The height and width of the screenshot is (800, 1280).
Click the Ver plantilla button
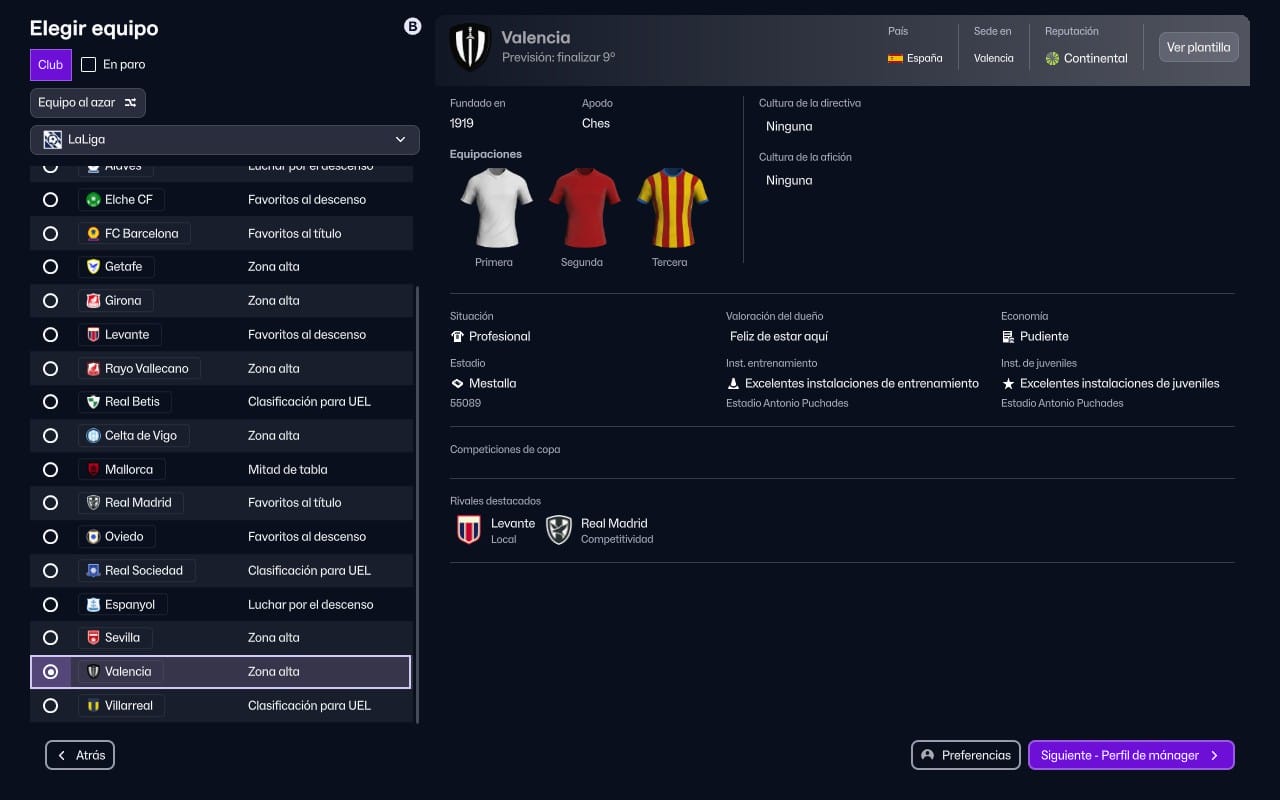[1198, 46]
